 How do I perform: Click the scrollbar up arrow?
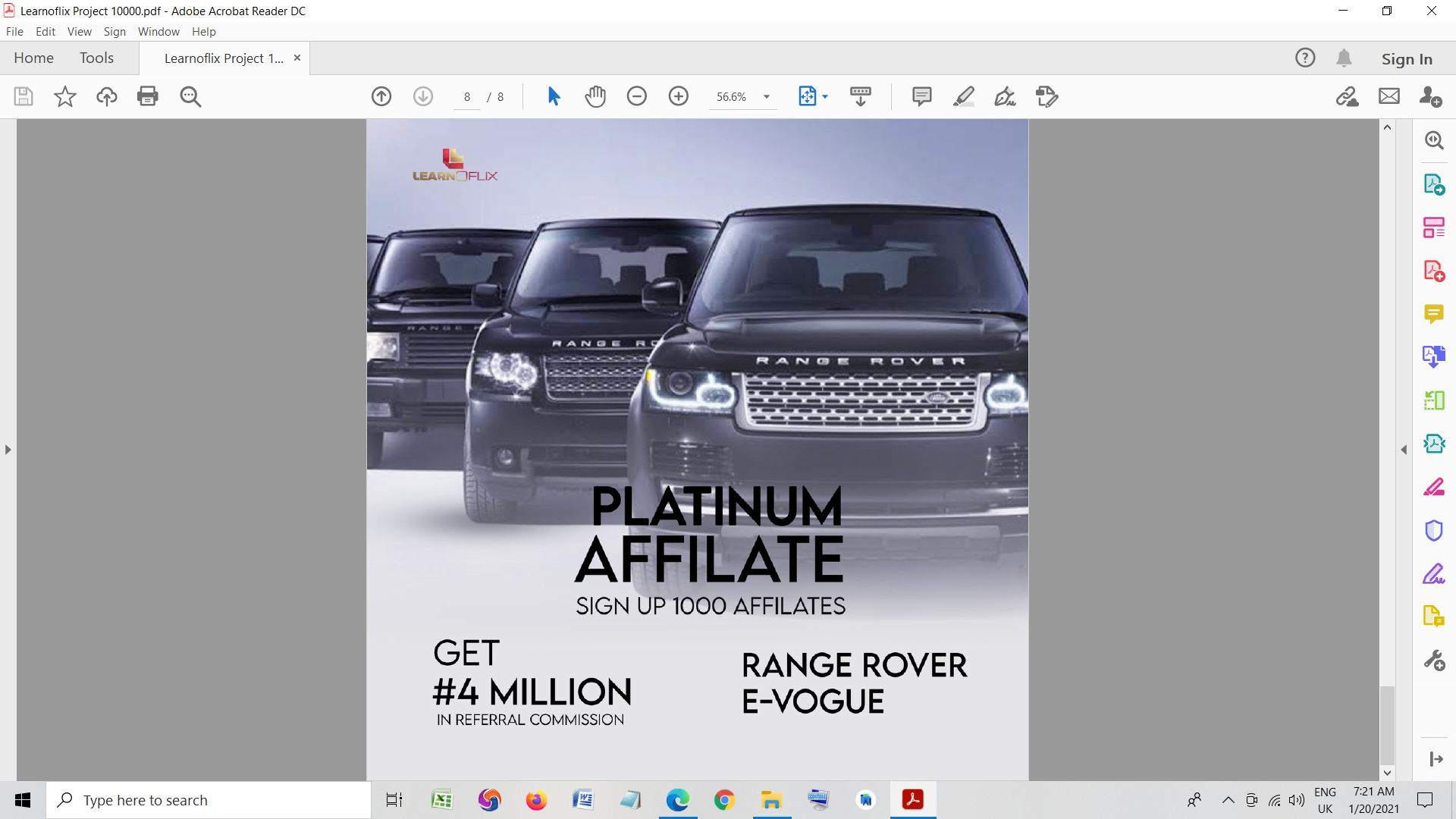1387,127
